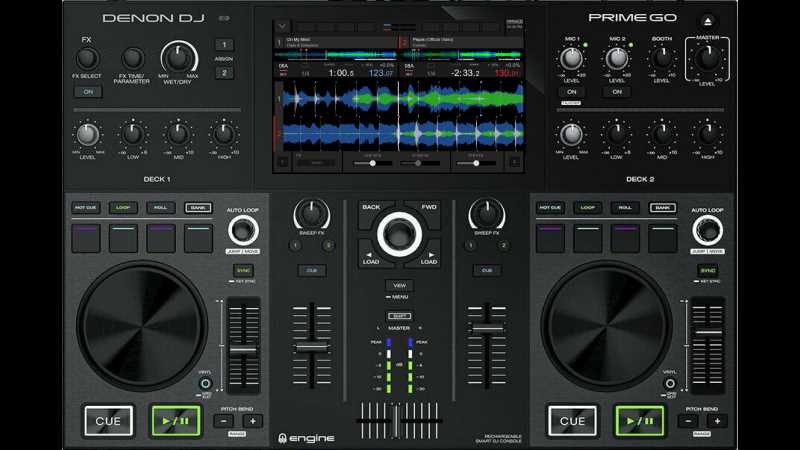Screen dimensions: 800x450
Task: Click the left channel volume fader
Action: [x=312, y=348]
